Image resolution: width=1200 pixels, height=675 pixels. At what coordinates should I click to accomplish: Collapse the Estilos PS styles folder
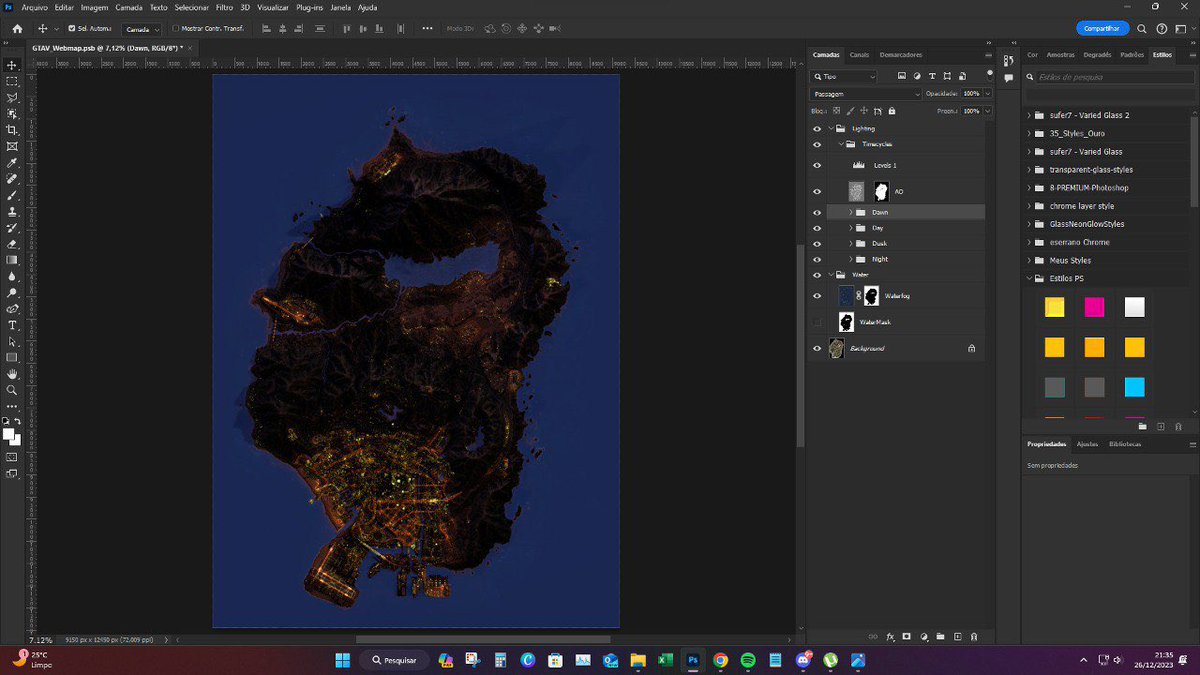pos(1030,278)
